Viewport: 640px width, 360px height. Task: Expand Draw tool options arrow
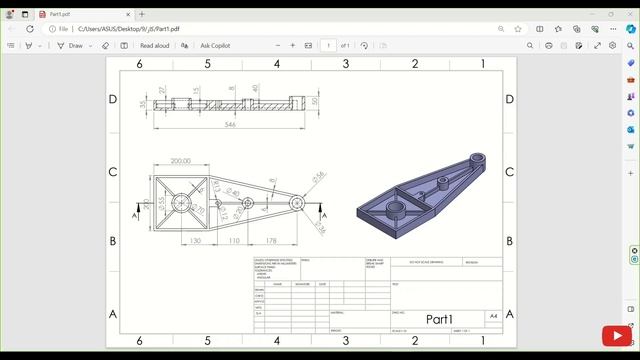tap(90, 46)
